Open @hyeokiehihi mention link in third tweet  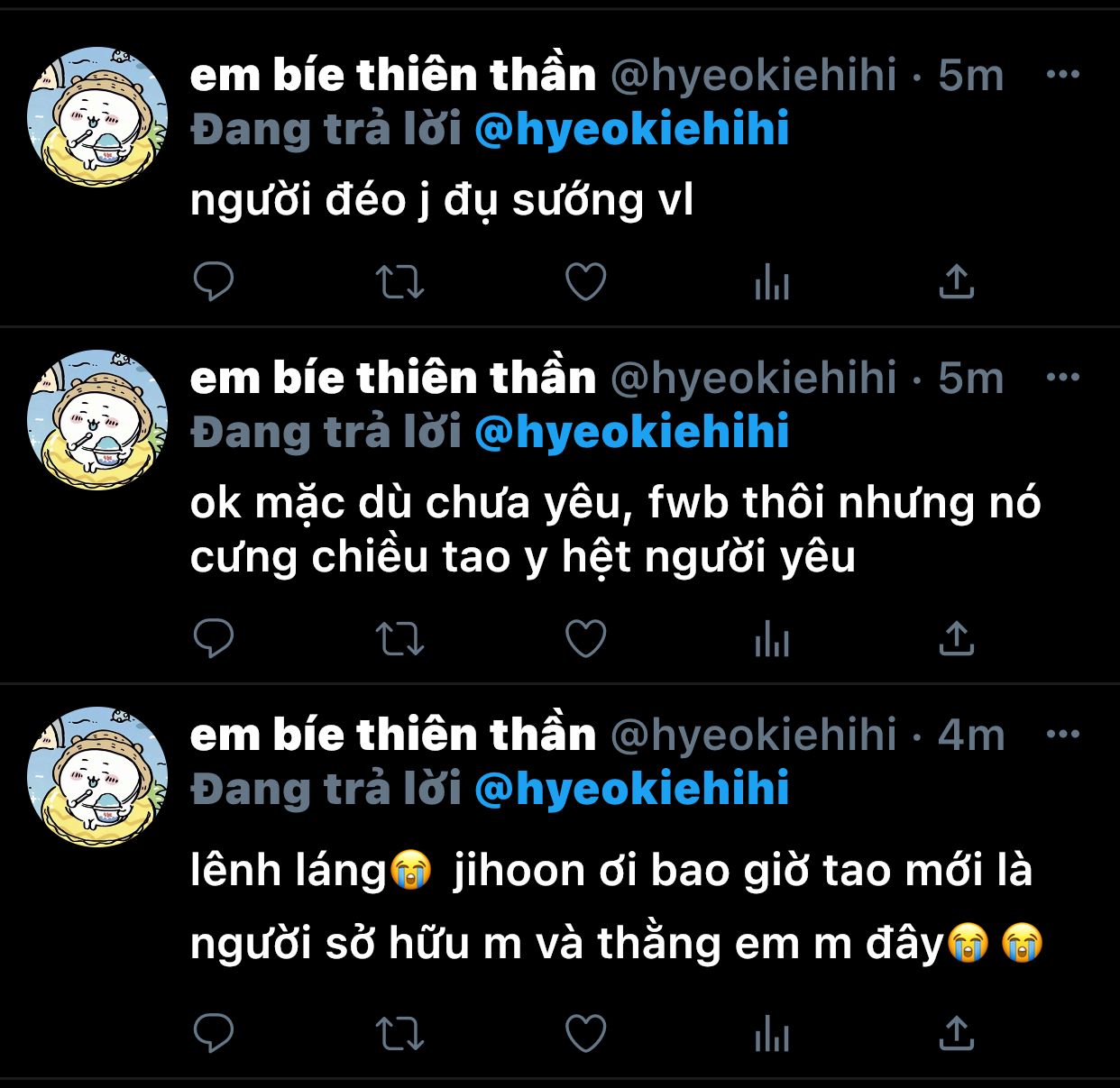pyautogui.click(x=632, y=789)
